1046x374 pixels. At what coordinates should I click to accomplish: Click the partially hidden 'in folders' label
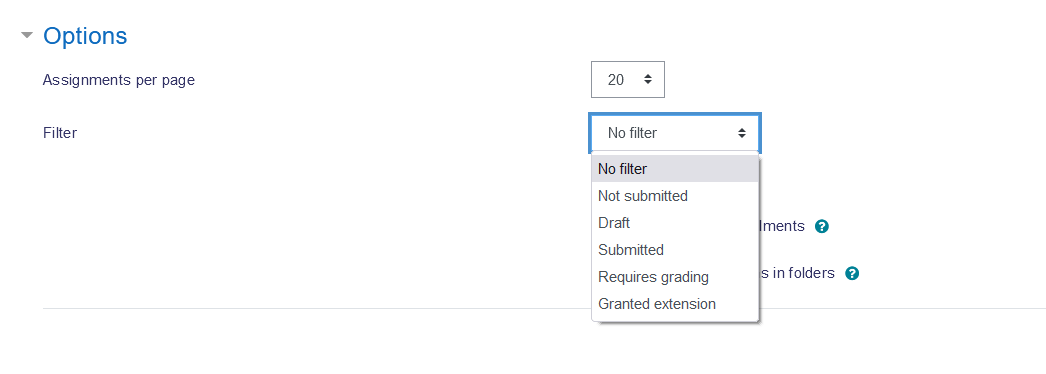pyautogui.click(x=797, y=273)
